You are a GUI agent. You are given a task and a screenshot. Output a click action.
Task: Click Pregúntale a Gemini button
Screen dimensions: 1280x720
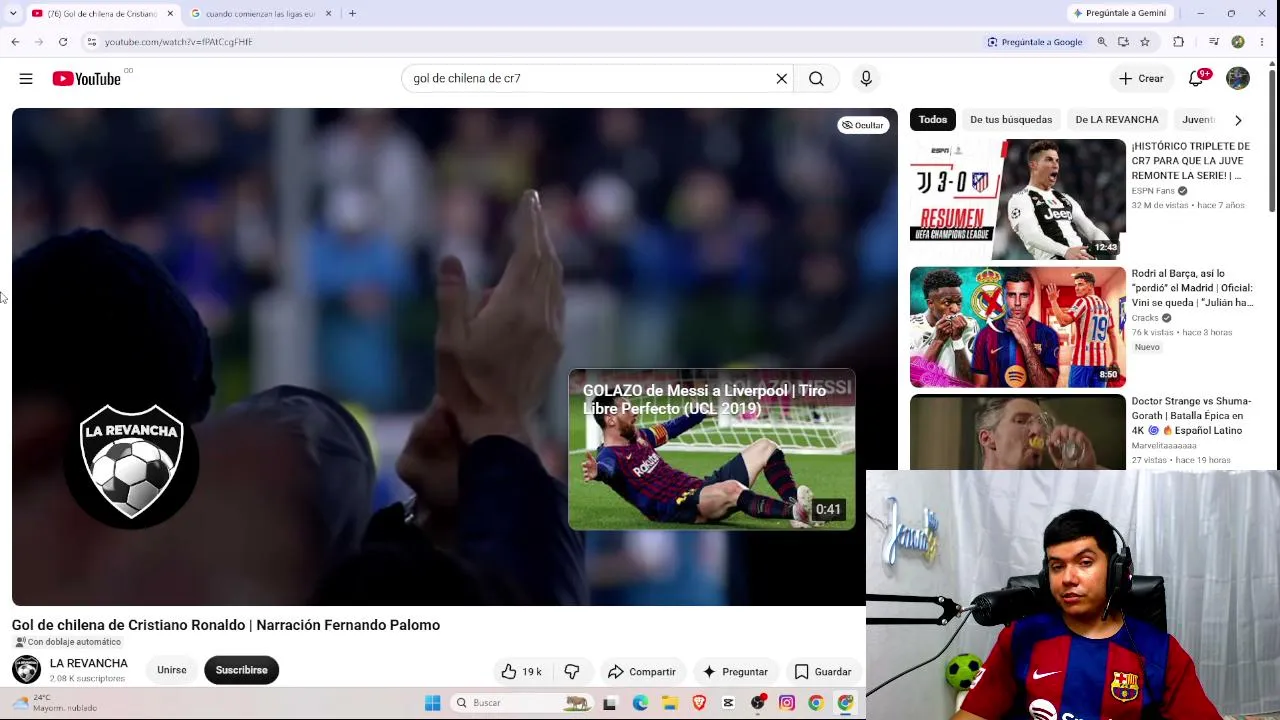tap(1118, 14)
